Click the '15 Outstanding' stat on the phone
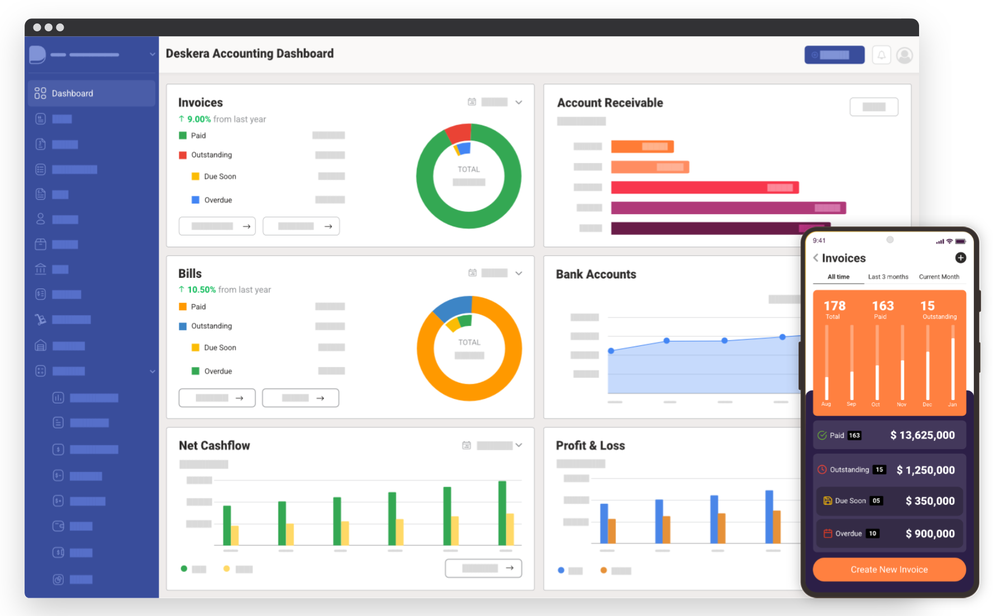 (938, 309)
